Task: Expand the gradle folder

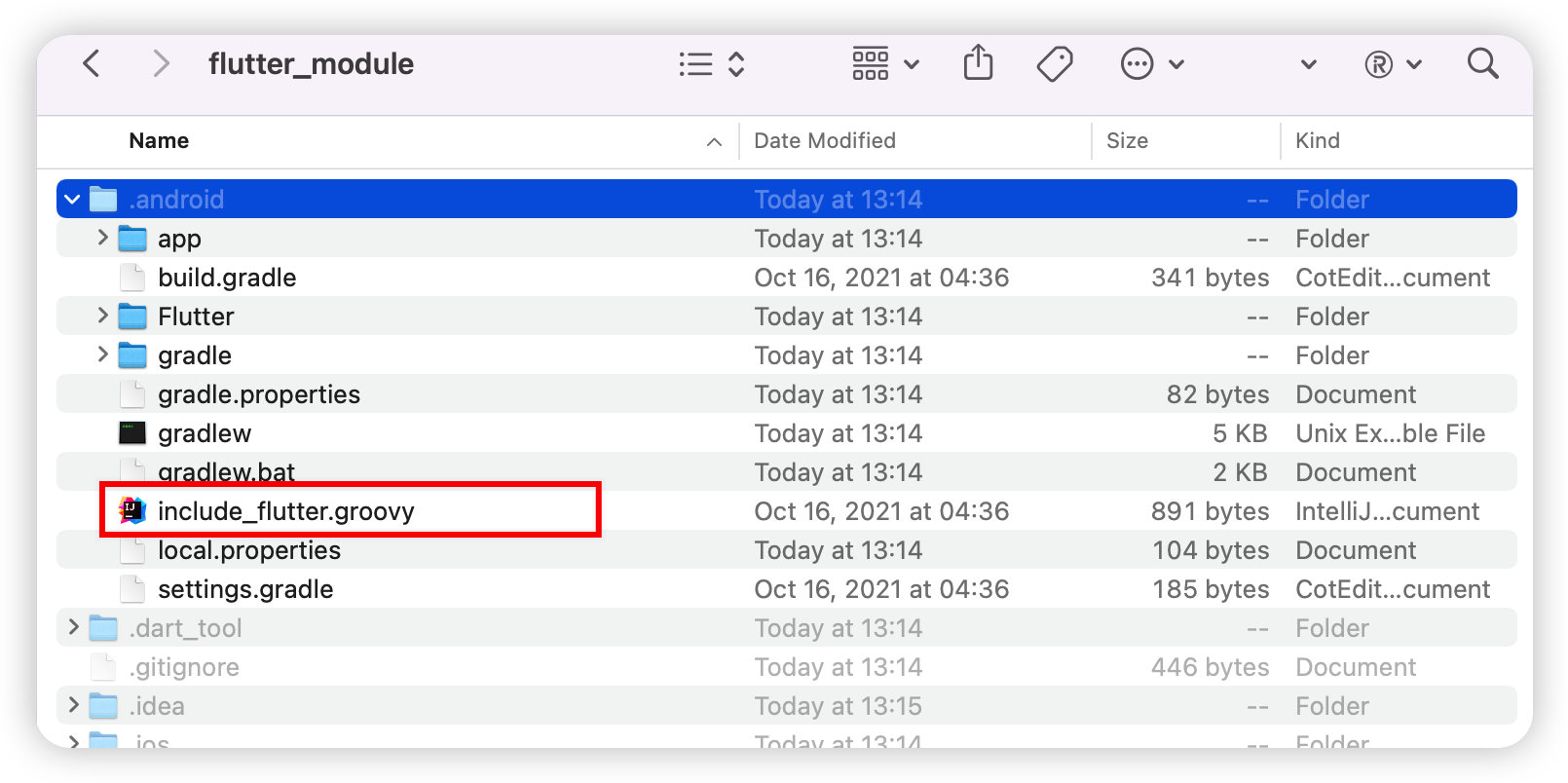Action: pyautogui.click(x=102, y=354)
